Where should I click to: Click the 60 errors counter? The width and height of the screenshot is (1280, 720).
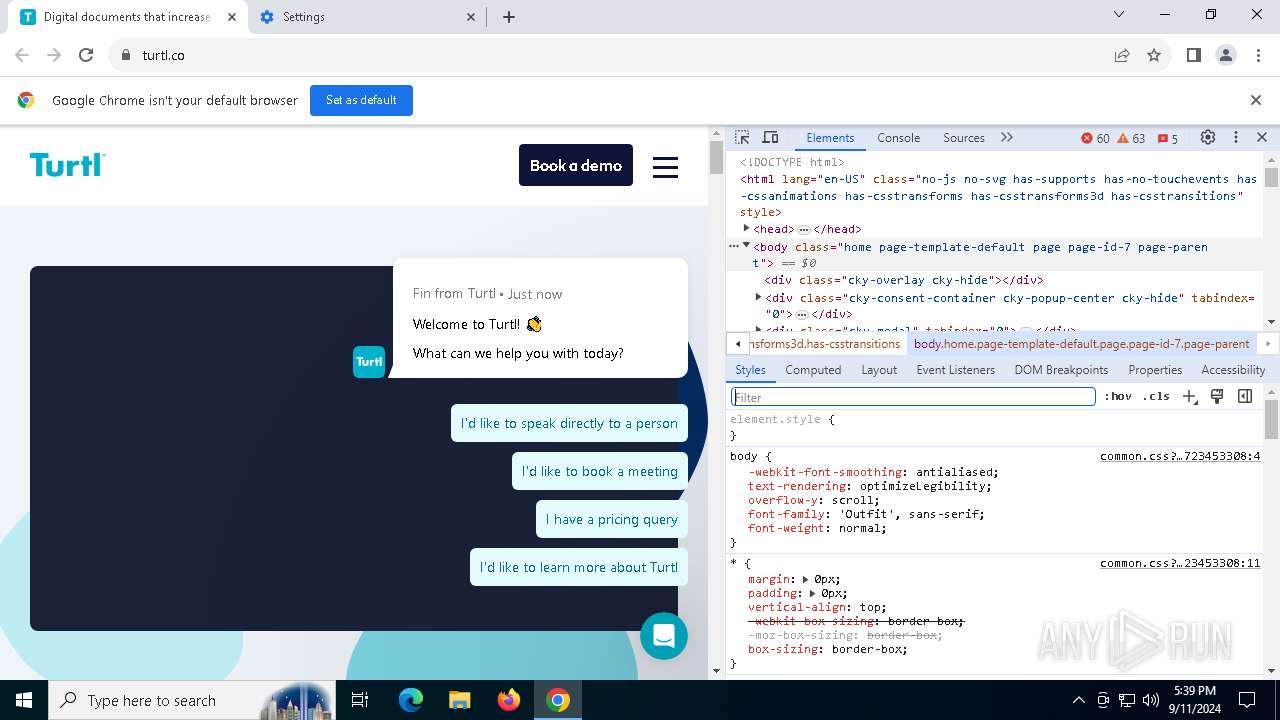click(1095, 139)
